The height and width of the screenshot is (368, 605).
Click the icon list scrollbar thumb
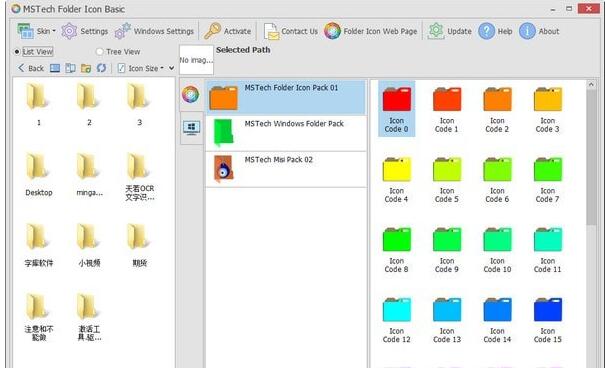coord(591,158)
